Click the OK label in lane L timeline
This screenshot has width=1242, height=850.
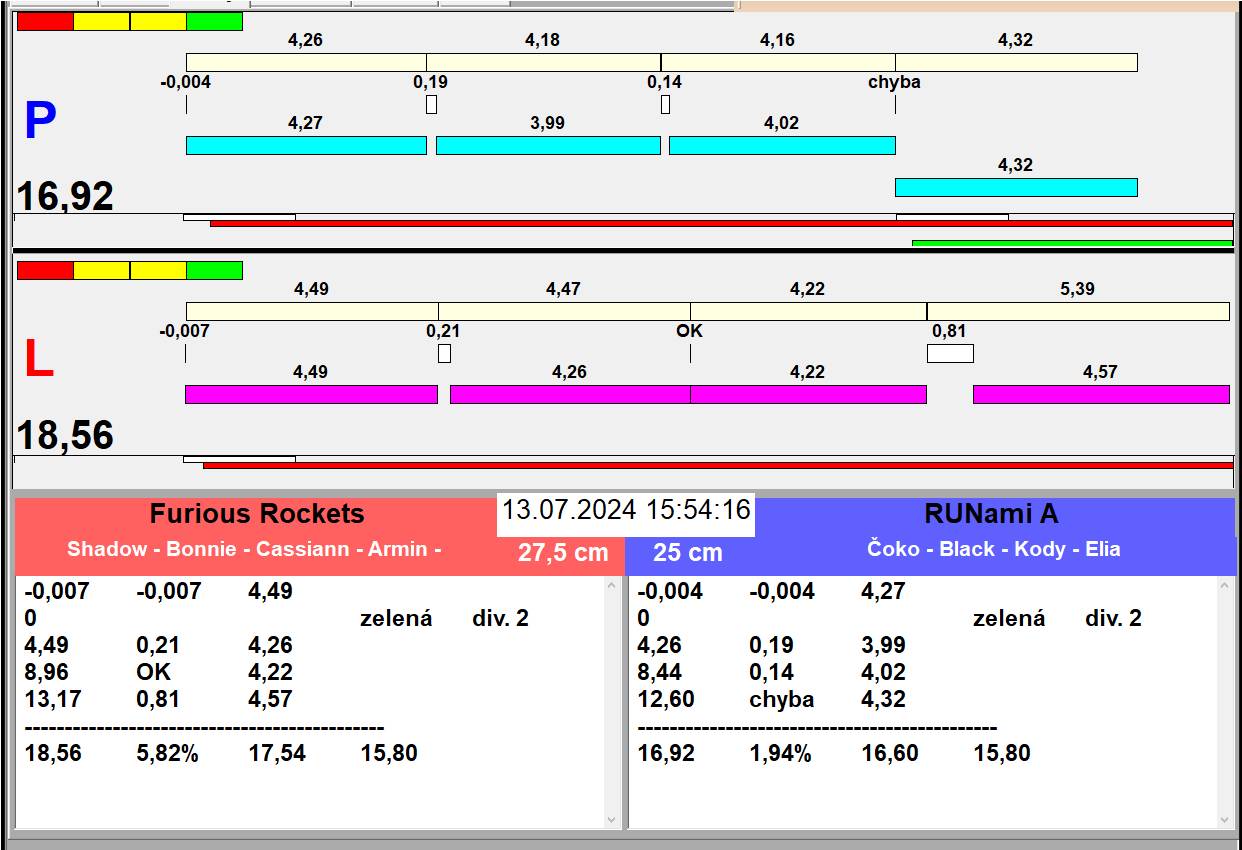690,330
